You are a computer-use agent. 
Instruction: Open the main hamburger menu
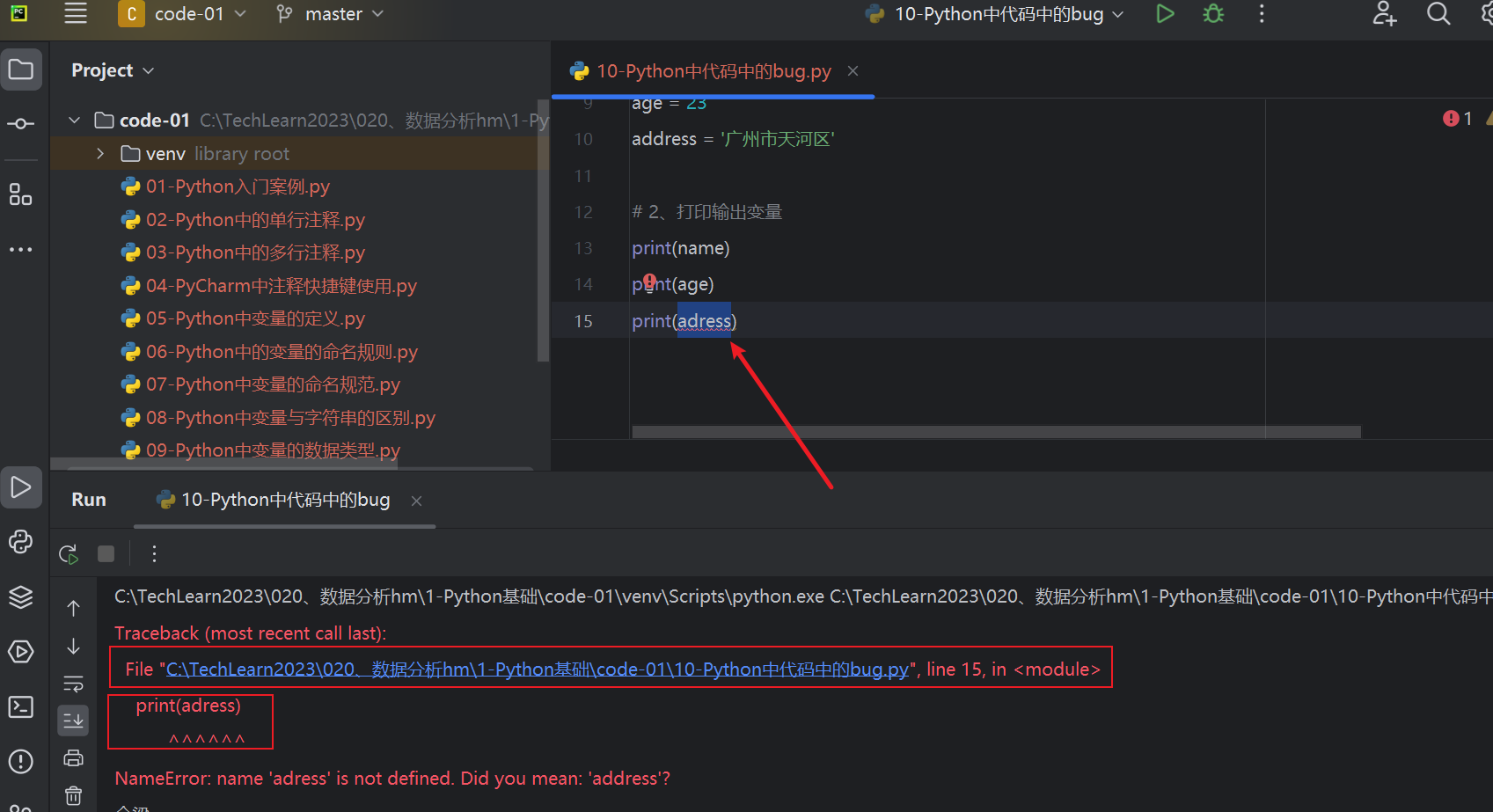click(x=76, y=13)
